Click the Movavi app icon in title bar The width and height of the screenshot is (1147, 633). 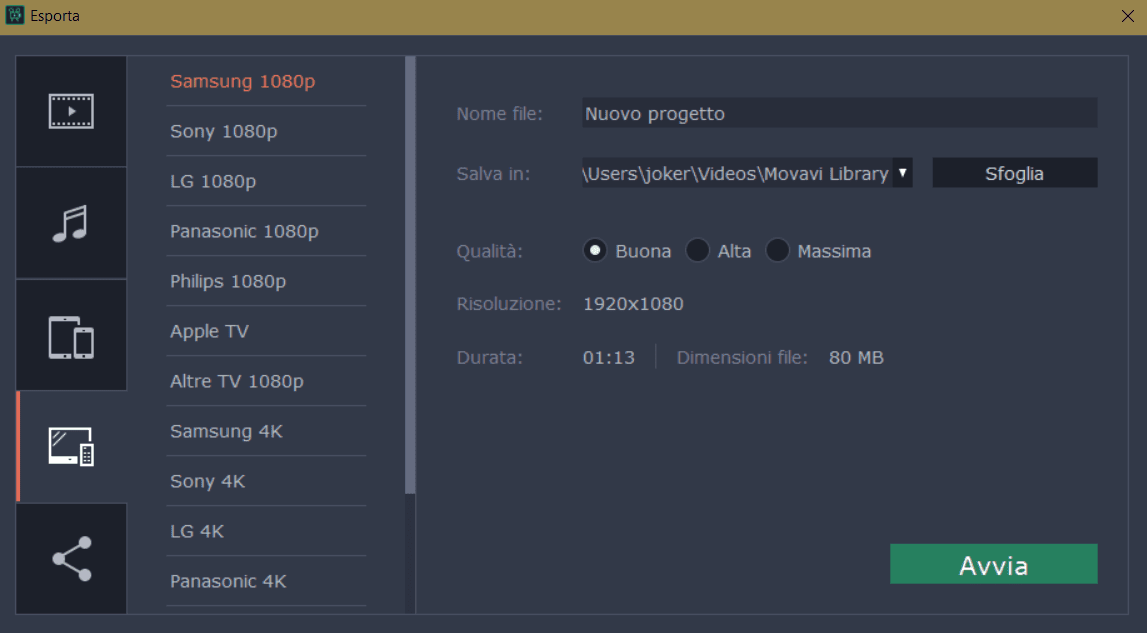pos(16,16)
